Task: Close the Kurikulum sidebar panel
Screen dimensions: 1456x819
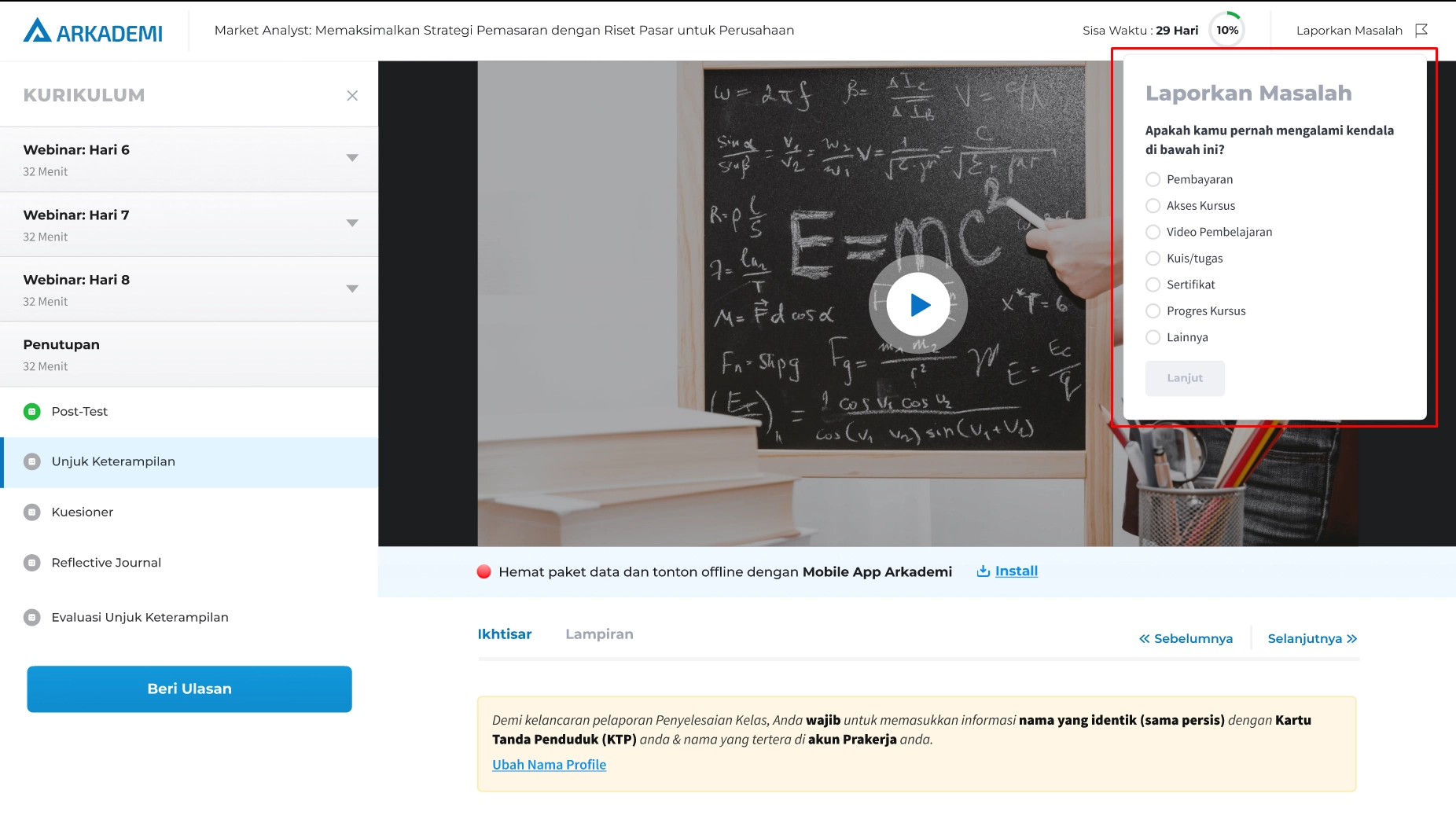Action: point(352,96)
